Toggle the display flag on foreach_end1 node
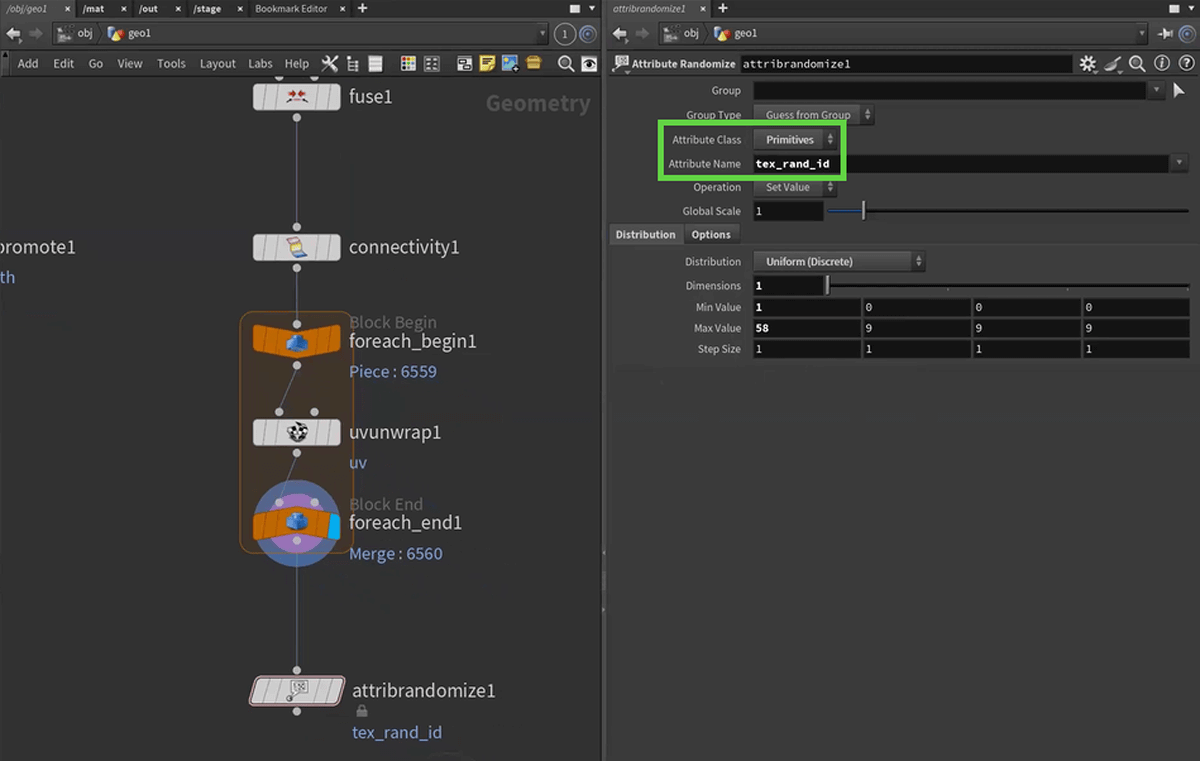Viewport: 1200px width, 761px height. coord(334,526)
